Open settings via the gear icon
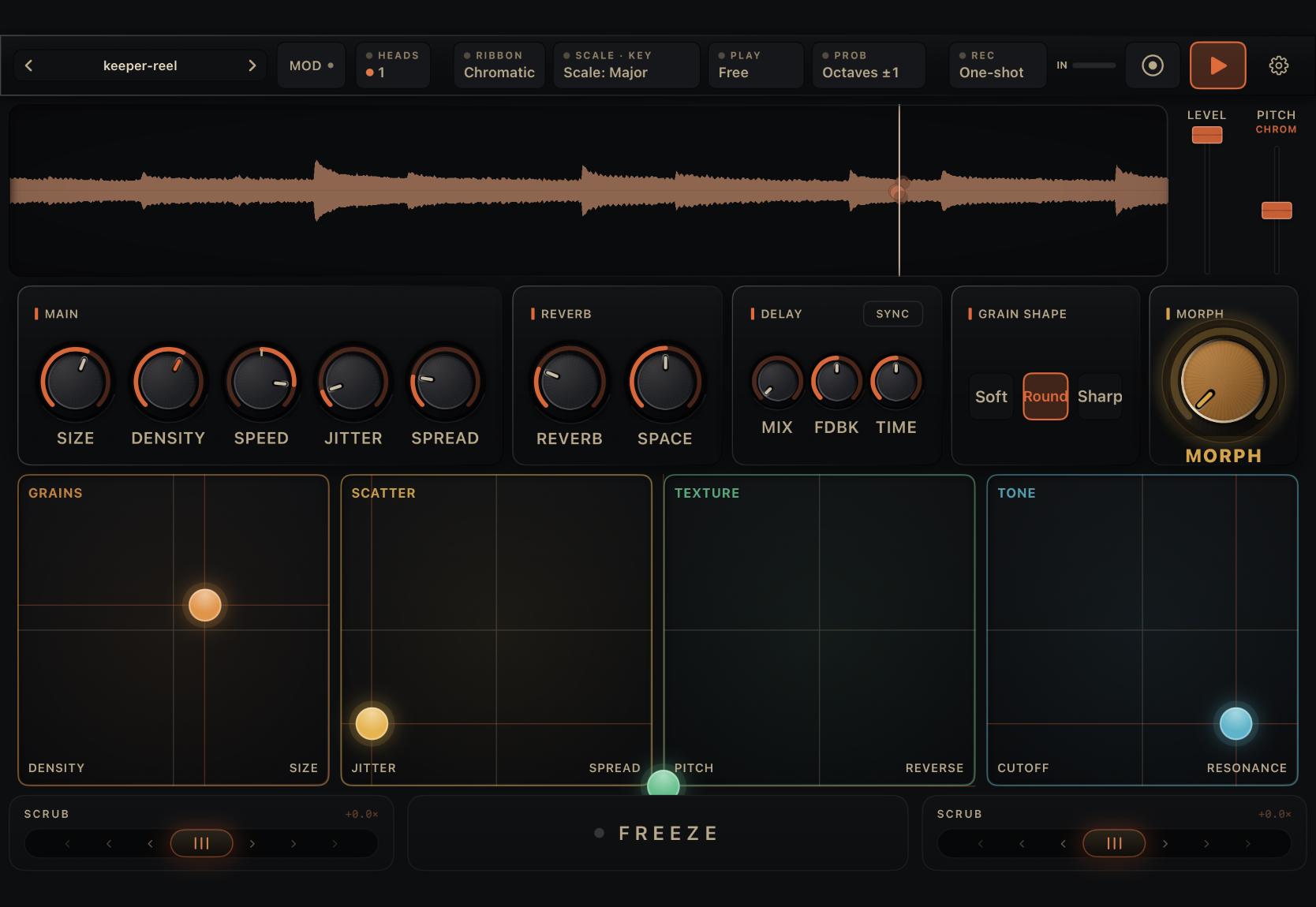Screen dimensions: 1316x907 point(1279,65)
